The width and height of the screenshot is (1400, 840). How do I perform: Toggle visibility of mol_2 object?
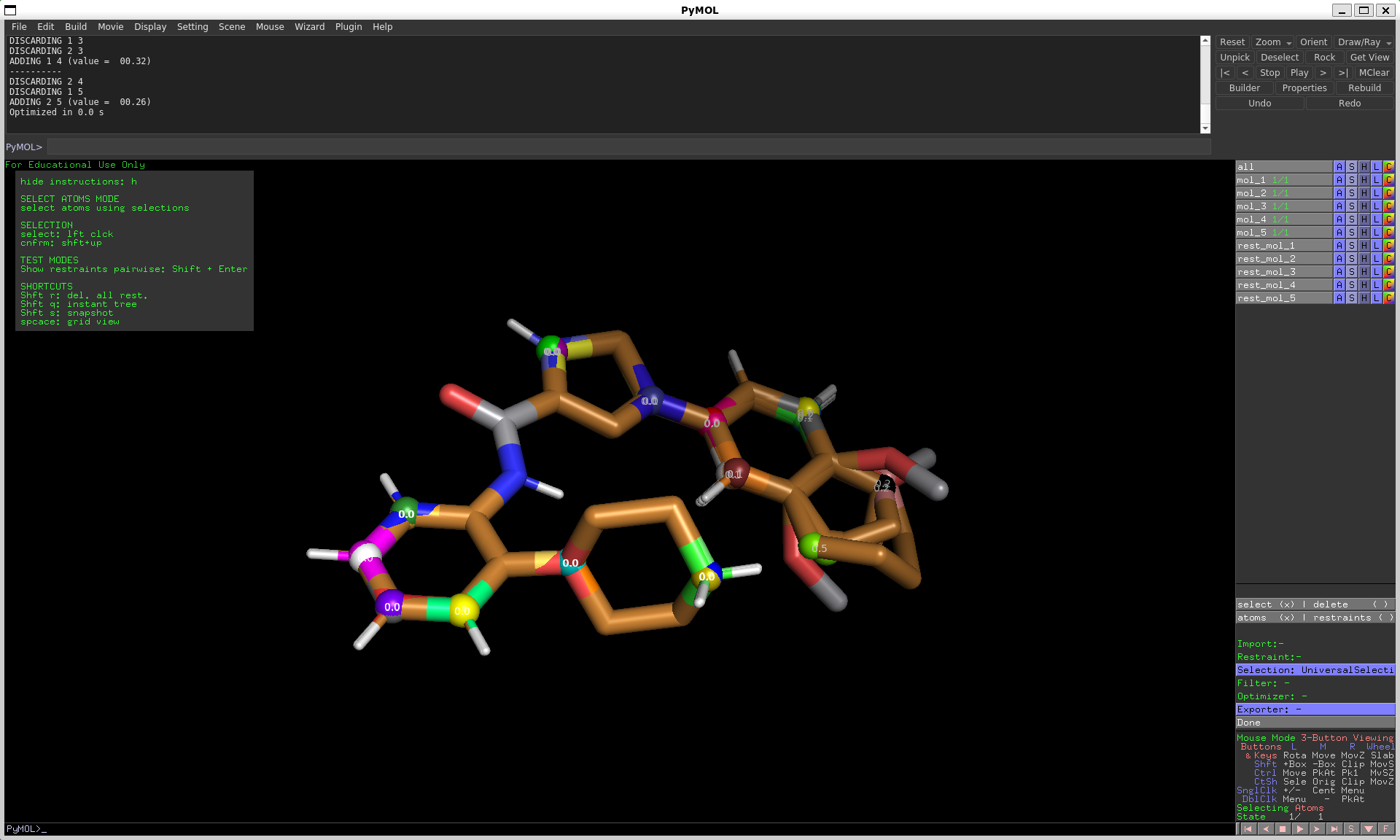point(1284,193)
